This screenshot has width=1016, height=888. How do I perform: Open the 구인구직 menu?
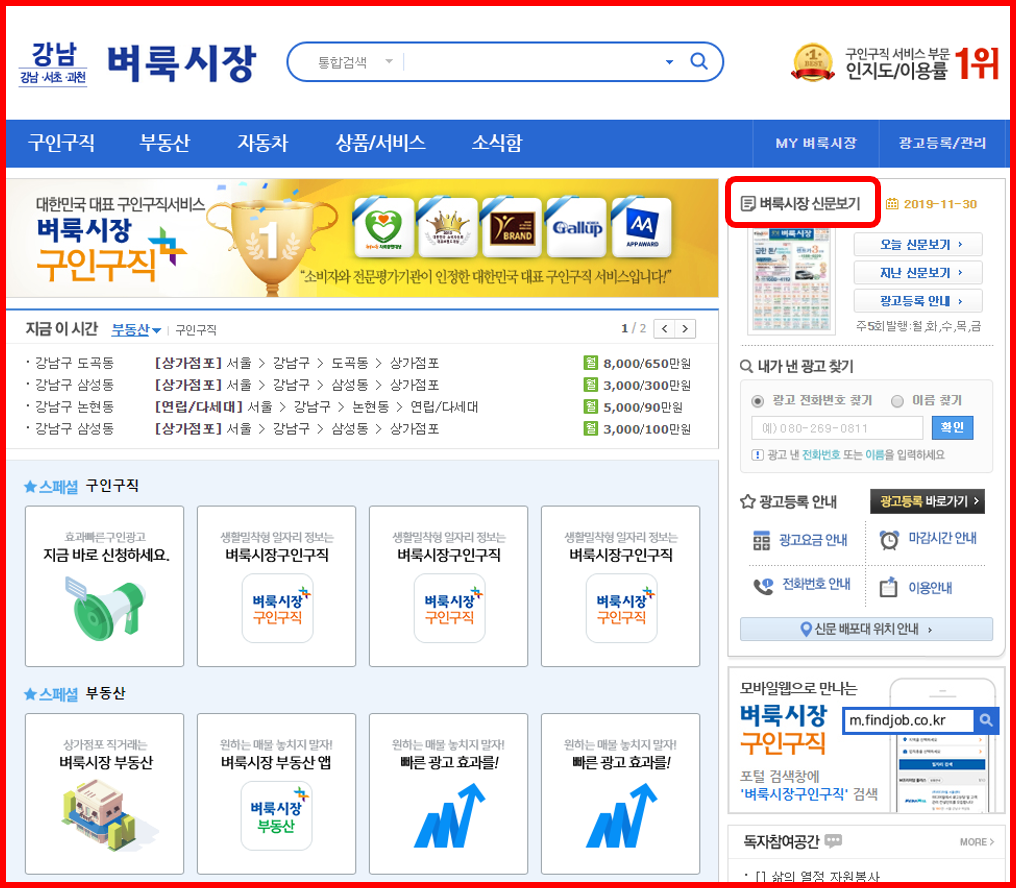tap(62, 143)
